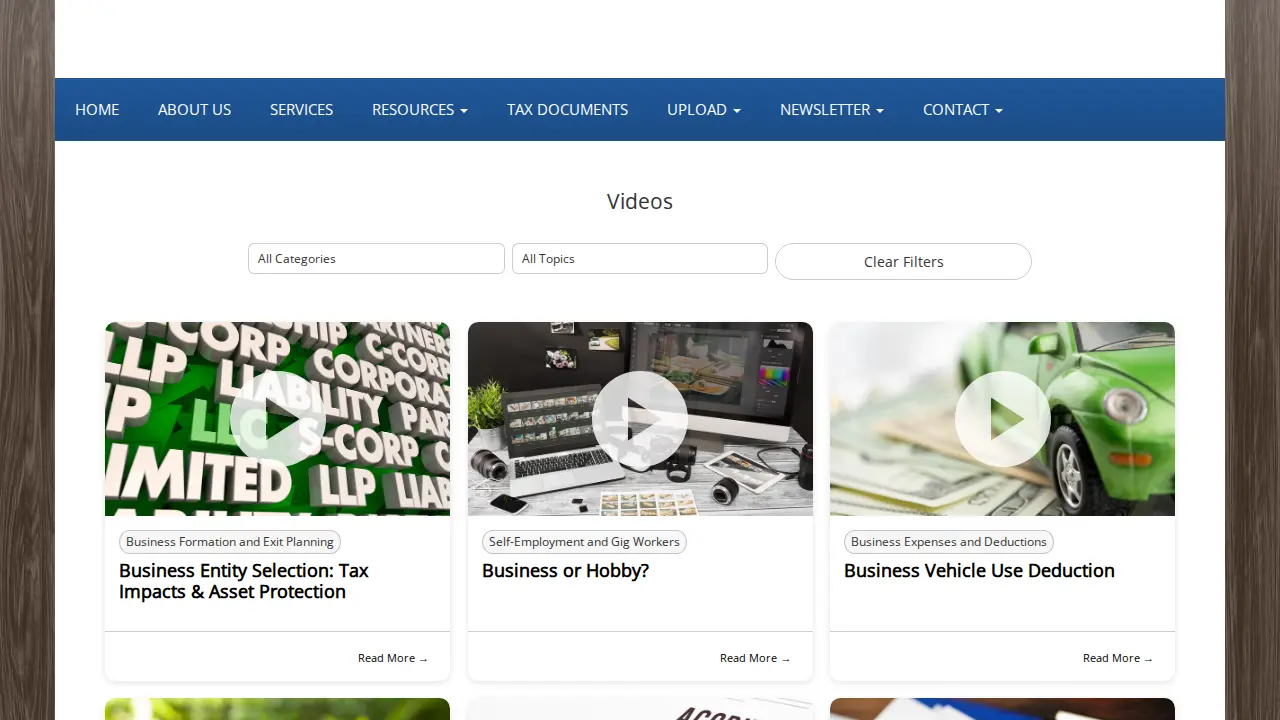The image size is (1280, 720).
Task: Open the About Us page
Action: point(194,110)
